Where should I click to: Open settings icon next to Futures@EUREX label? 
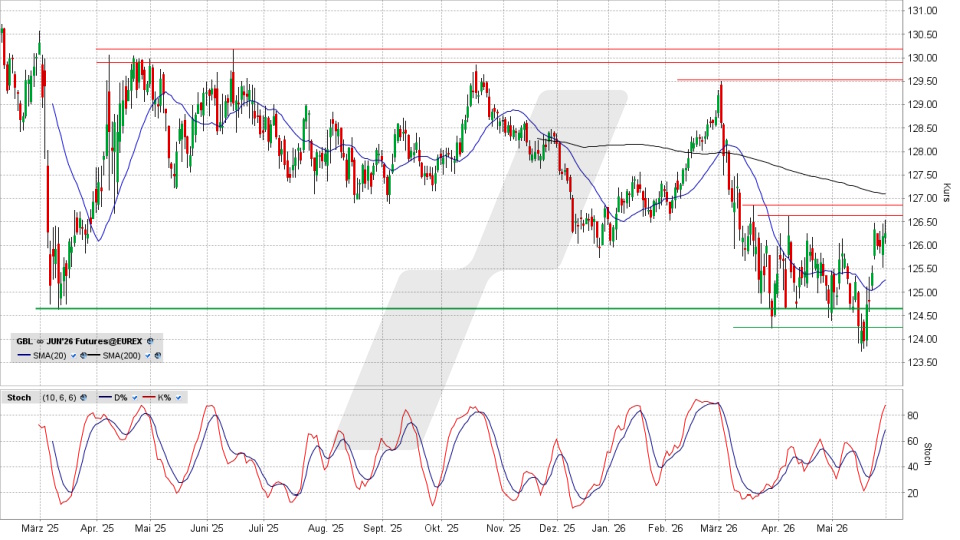point(150,341)
